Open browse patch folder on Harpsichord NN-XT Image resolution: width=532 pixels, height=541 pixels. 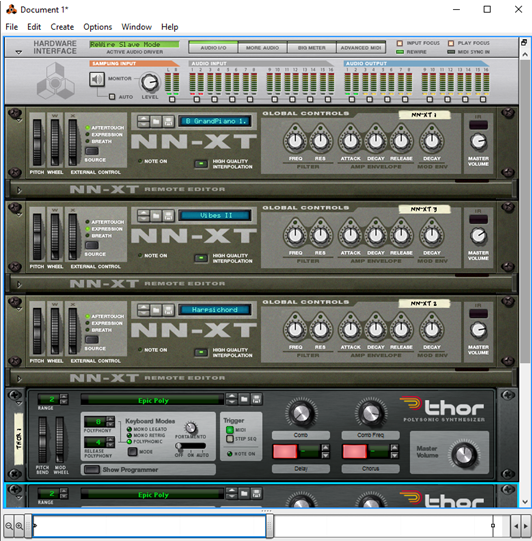(x=156, y=310)
